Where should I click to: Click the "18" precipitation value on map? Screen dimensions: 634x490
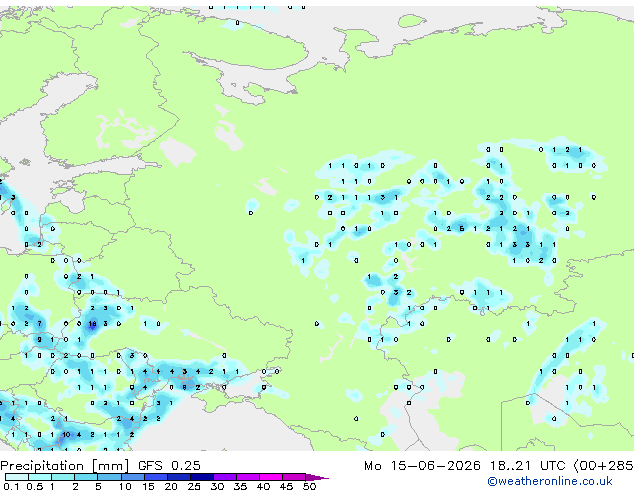[93, 323]
